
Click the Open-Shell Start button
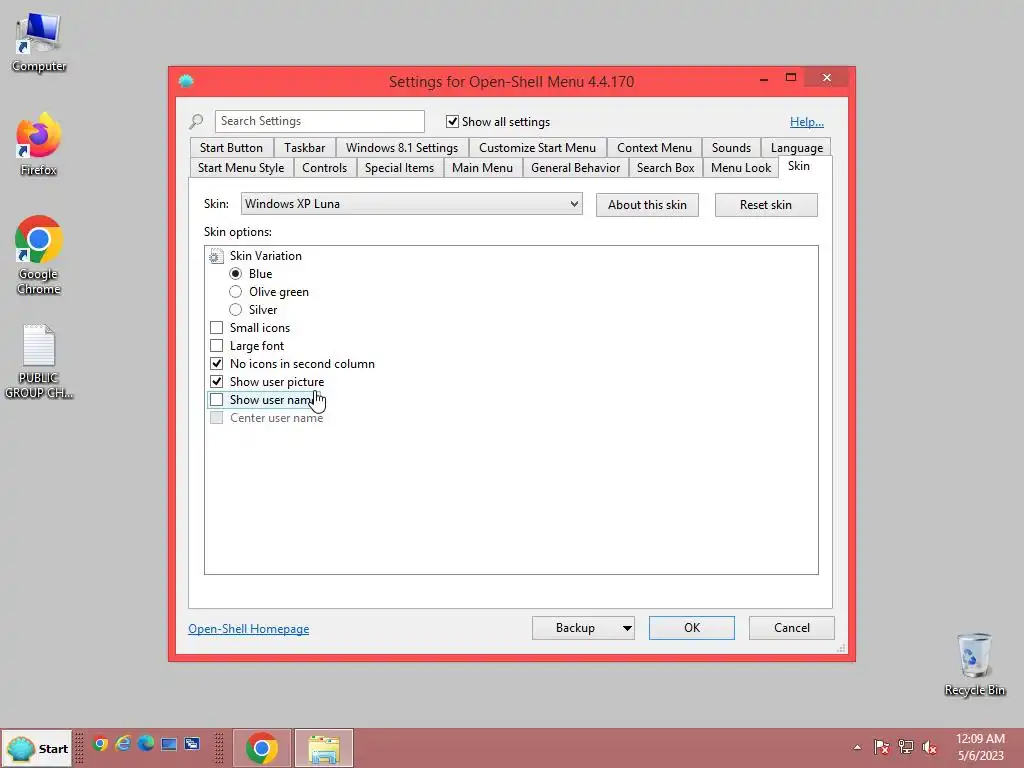pos(38,748)
